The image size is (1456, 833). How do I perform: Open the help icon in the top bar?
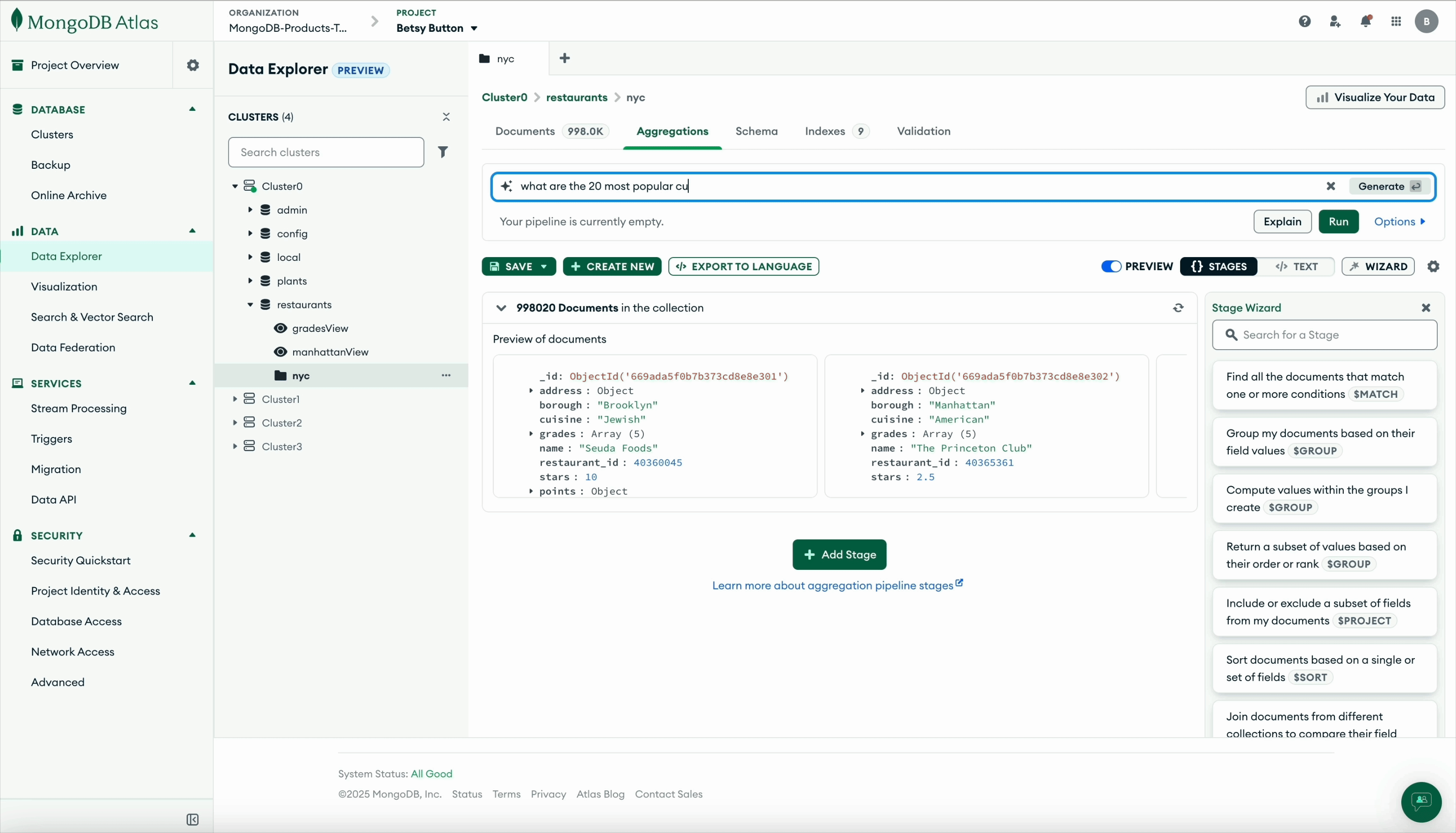(1305, 21)
